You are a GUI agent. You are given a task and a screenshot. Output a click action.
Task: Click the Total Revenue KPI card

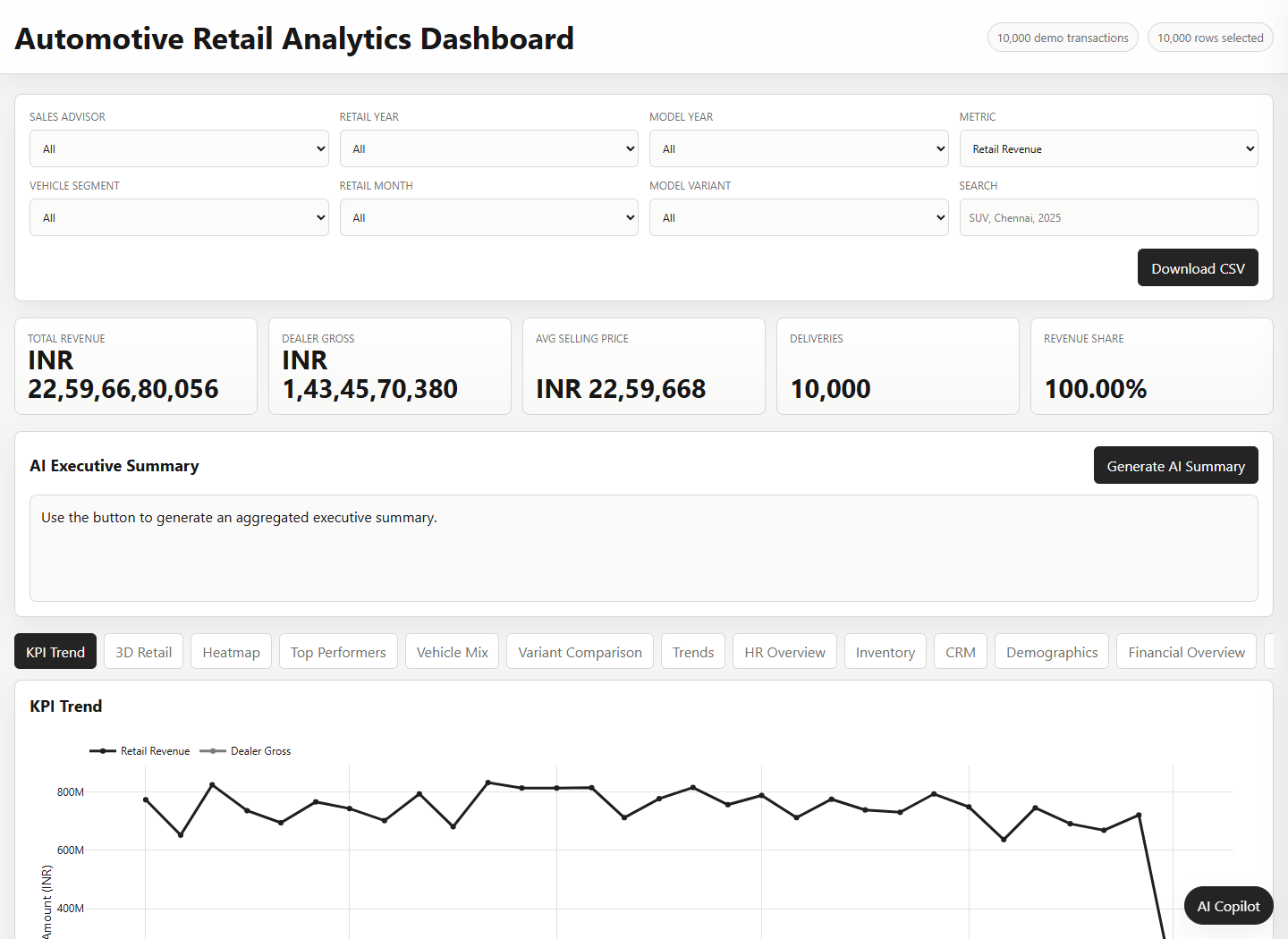pos(136,367)
